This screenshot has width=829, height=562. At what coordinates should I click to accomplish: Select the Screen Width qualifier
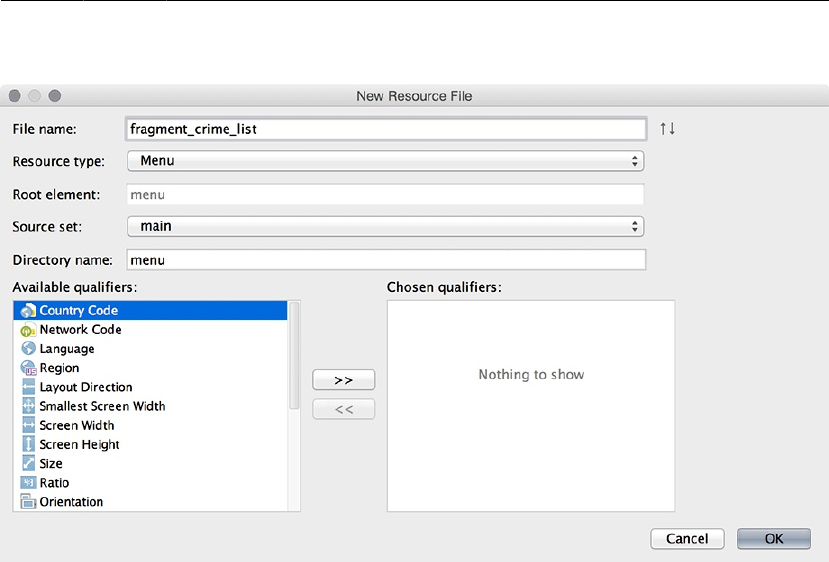pyautogui.click(x=150, y=425)
